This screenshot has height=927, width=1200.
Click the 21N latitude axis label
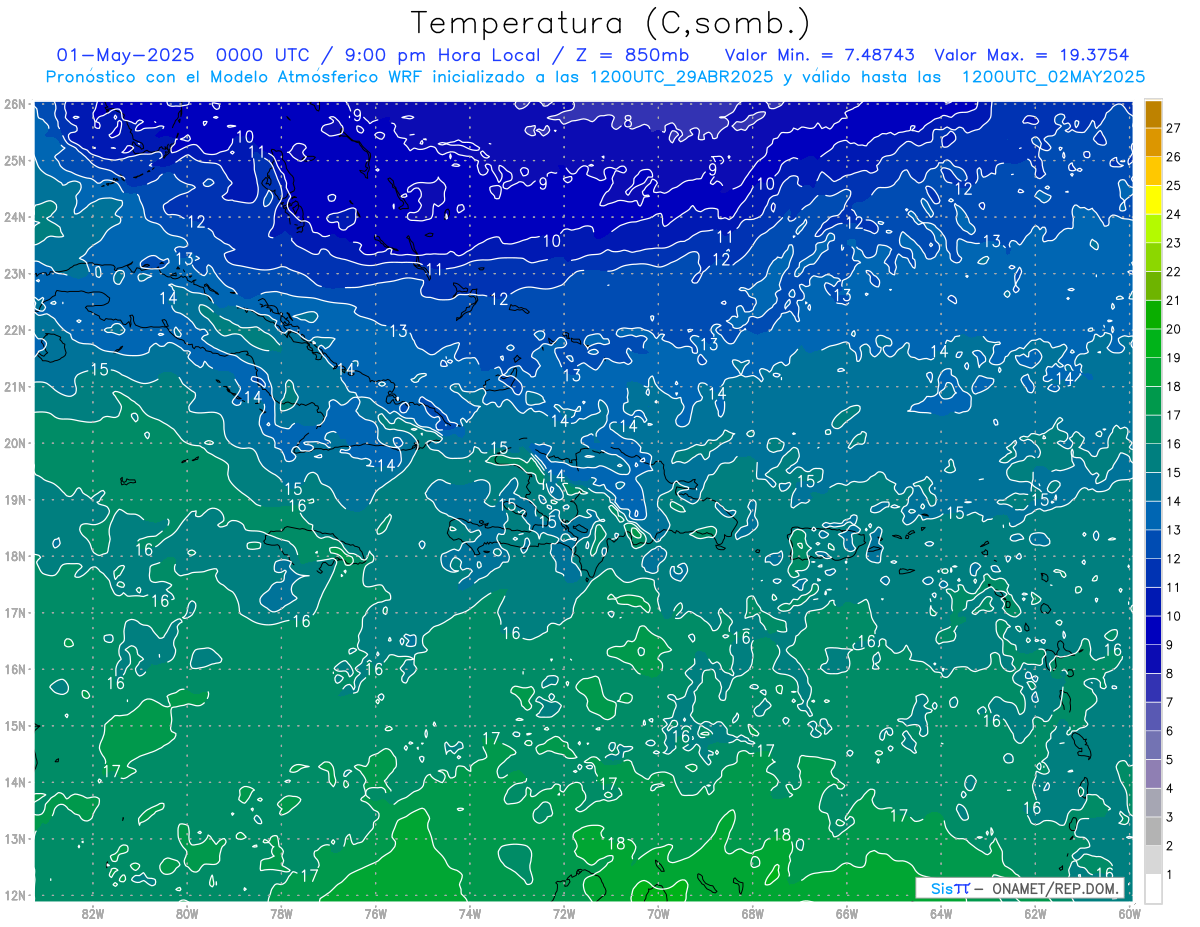(x=15, y=387)
